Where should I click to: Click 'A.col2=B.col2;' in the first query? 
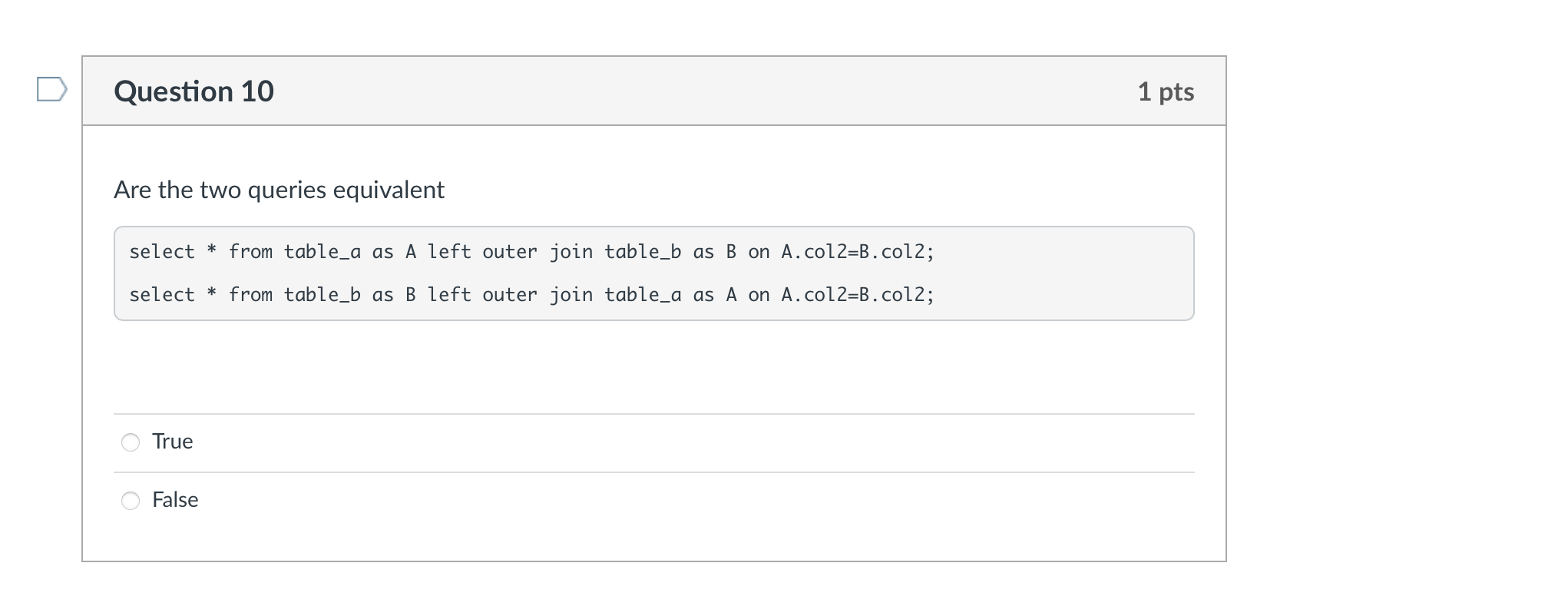coord(858,252)
